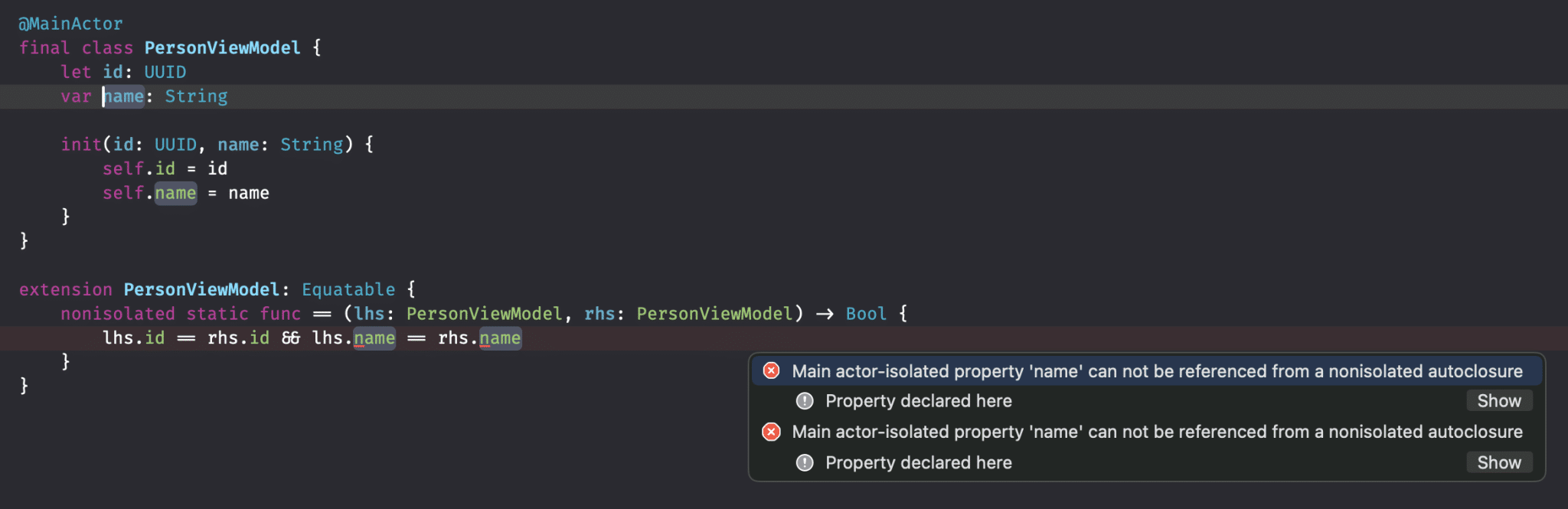Click the Bool return type
This screenshot has width=1568, height=509.
(x=866, y=314)
